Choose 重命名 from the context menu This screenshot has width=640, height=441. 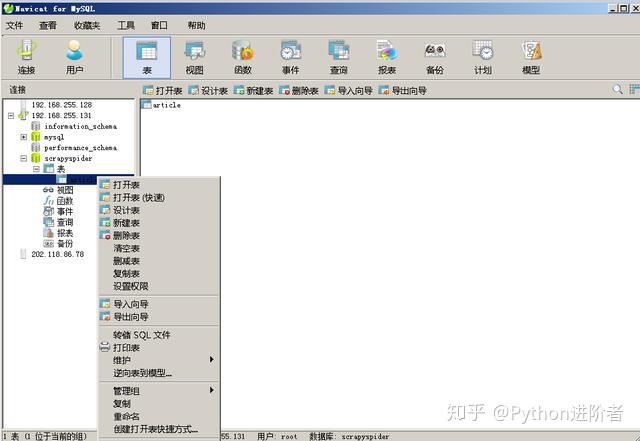pyautogui.click(x=159, y=416)
